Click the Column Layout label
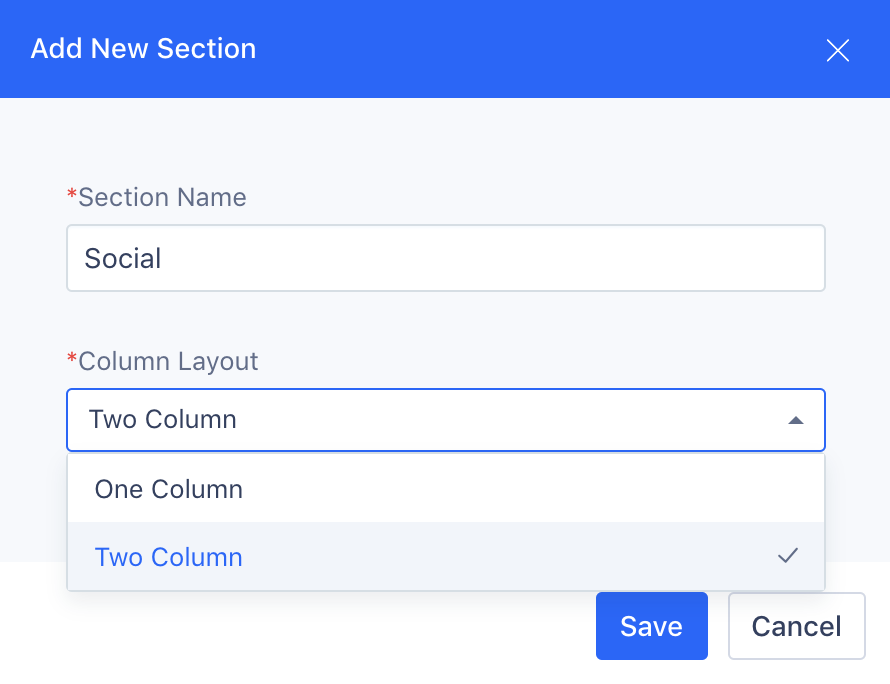Viewport: 890px width, 684px height. point(168,362)
